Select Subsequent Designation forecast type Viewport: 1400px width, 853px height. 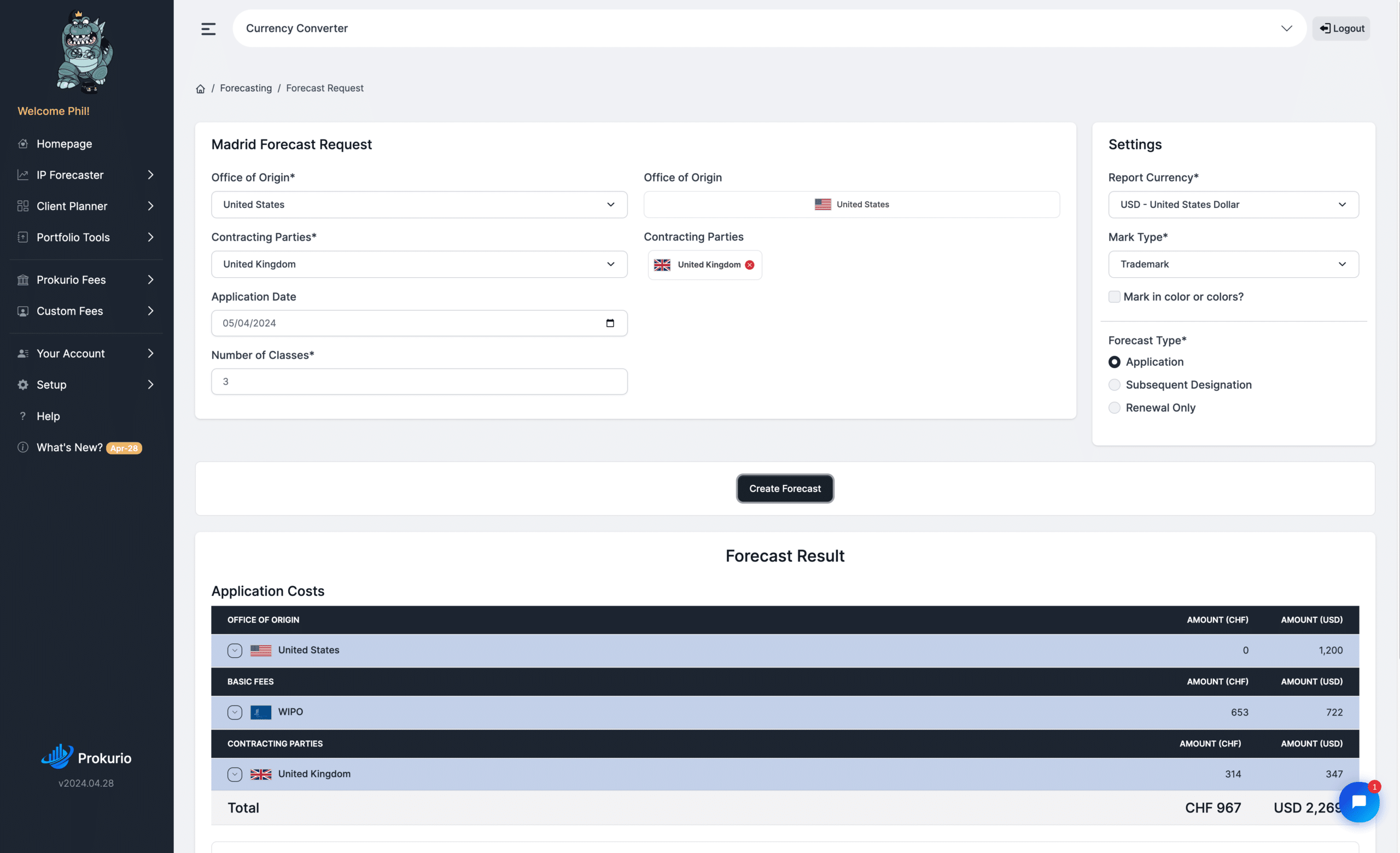(1114, 384)
